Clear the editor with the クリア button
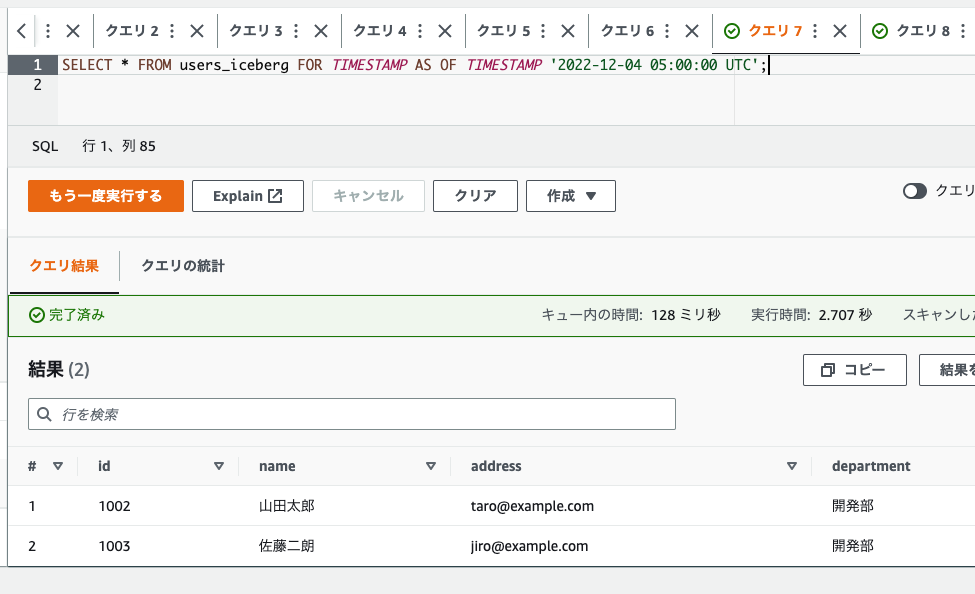975x594 pixels. coord(475,196)
